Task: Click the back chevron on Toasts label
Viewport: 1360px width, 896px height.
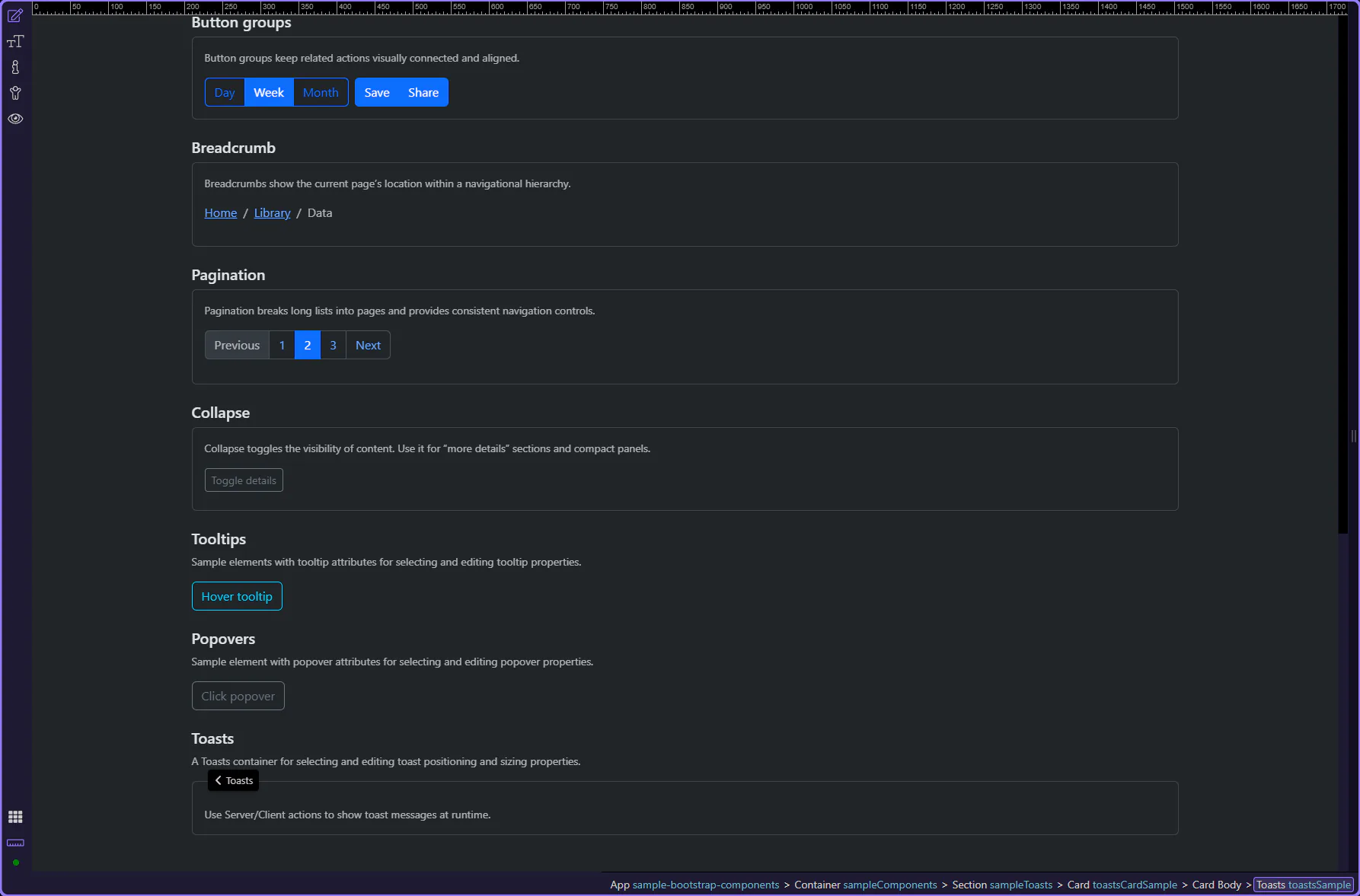Action: tap(219, 780)
